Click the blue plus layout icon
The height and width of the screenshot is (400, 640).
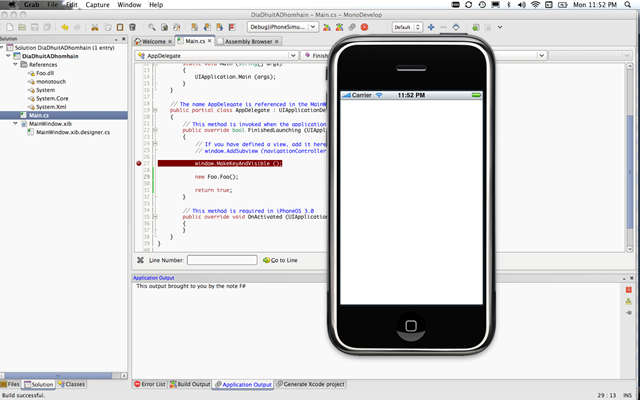pyautogui.click(x=431, y=27)
